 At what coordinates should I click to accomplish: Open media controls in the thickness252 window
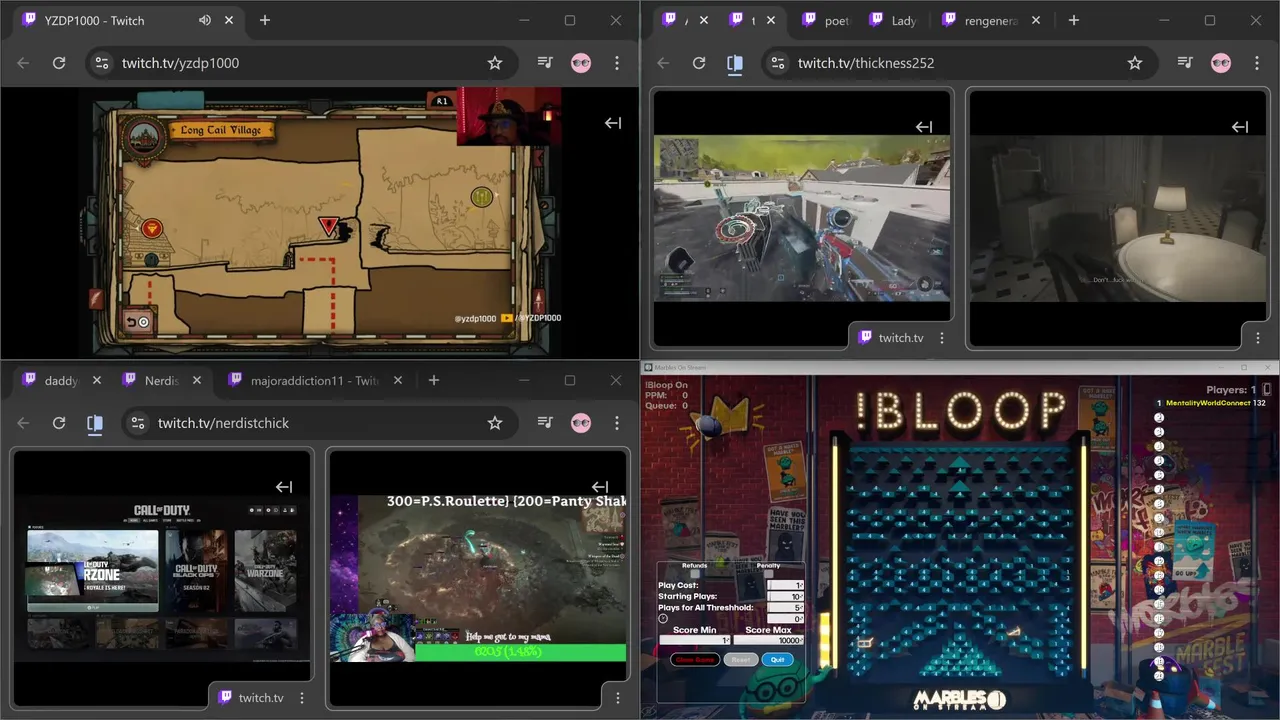pyautogui.click(x=1185, y=63)
